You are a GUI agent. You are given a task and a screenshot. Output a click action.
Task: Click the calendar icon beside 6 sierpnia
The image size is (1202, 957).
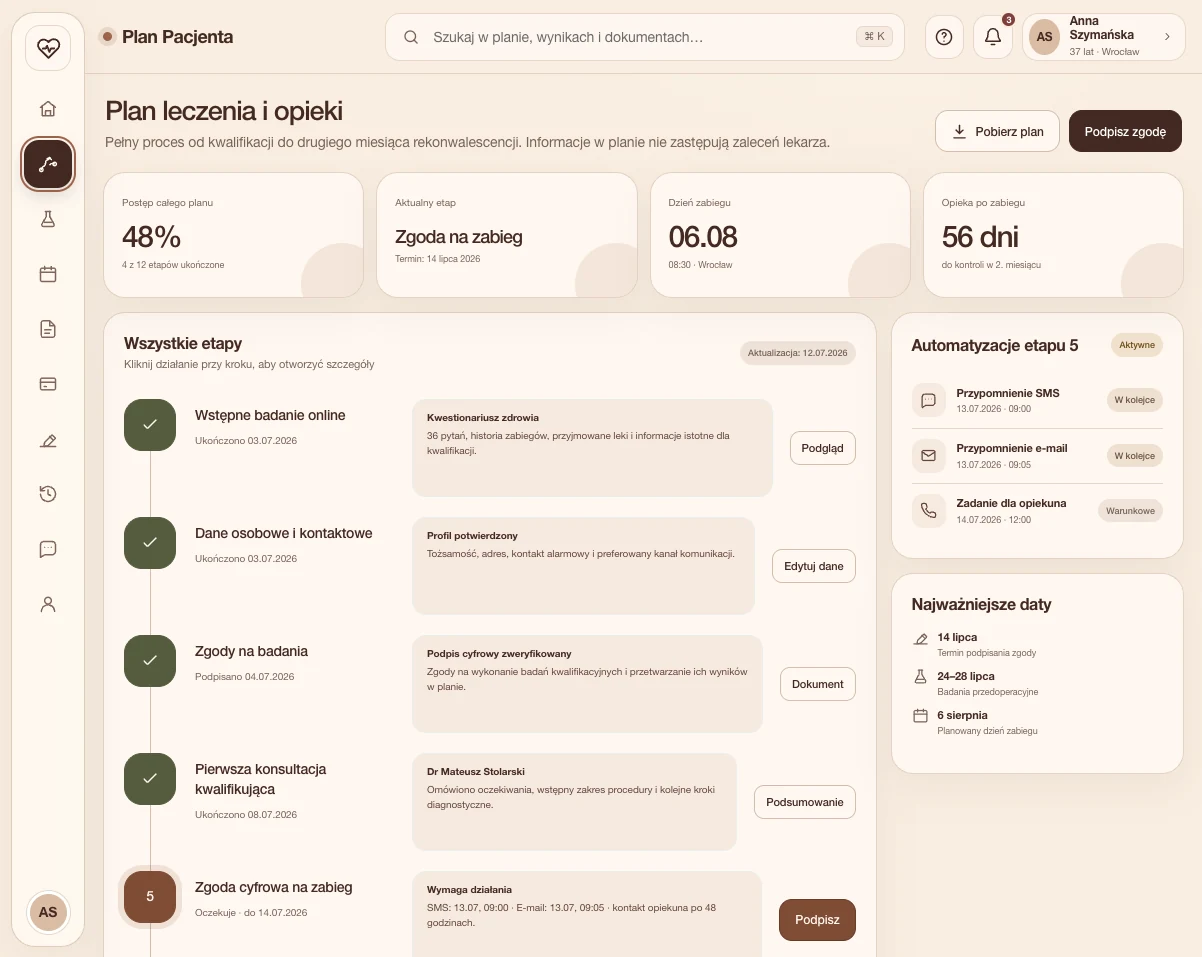(x=921, y=716)
